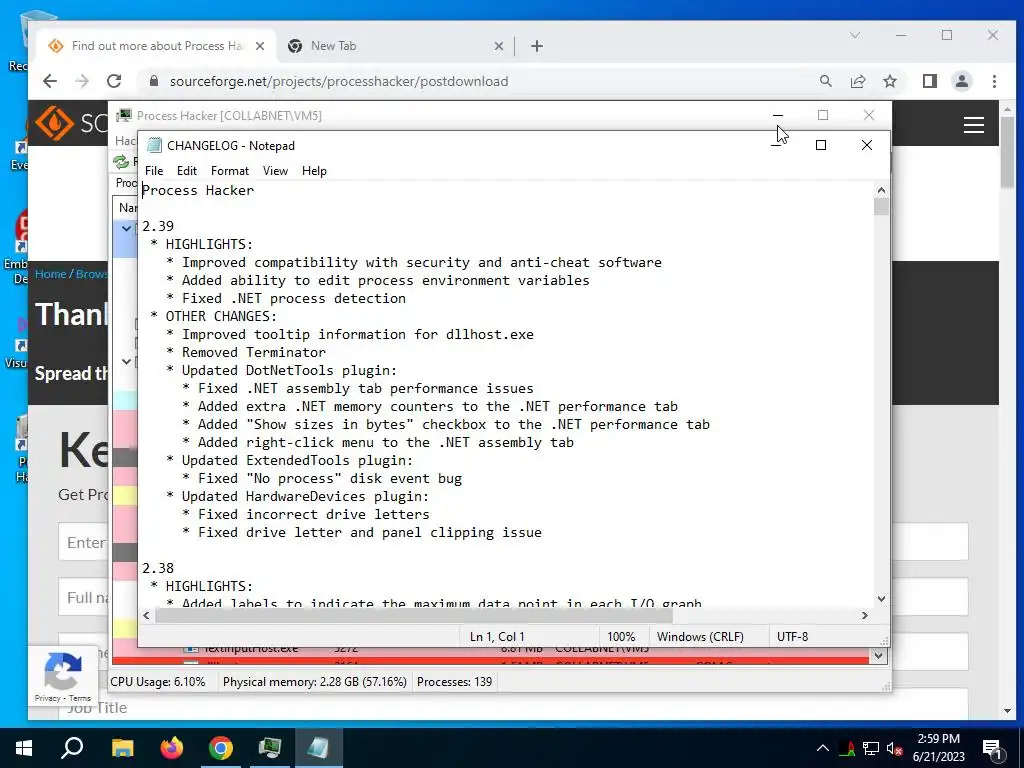Close the CHANGELOG Notepad window
Viewport: 1024px width, 768px height.
click(867, 145)
